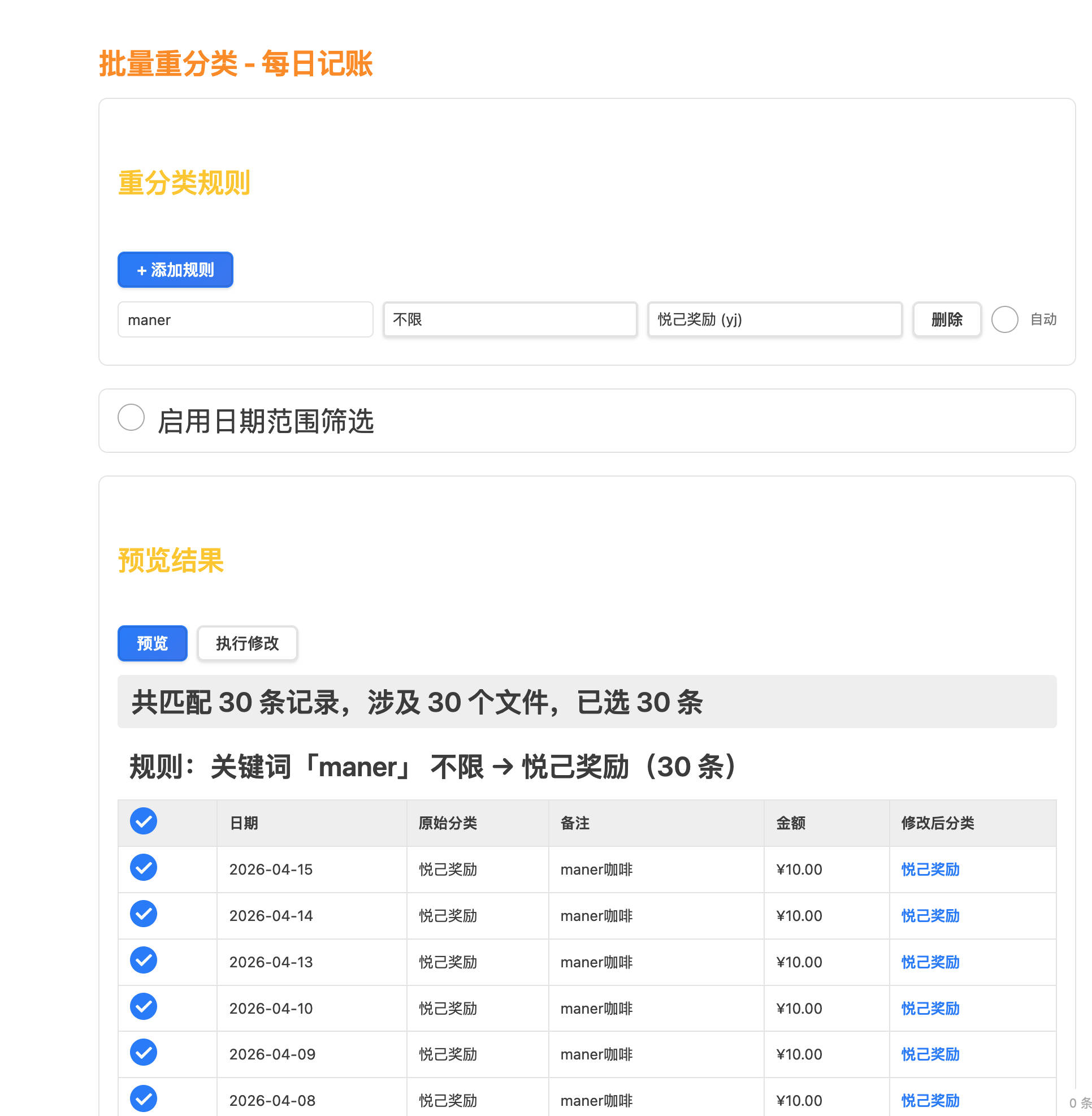This screenshot has width=1092, height=1116.
Task: Click the 日期 column header
Action: pyautogui.click(x=243, y=823)
